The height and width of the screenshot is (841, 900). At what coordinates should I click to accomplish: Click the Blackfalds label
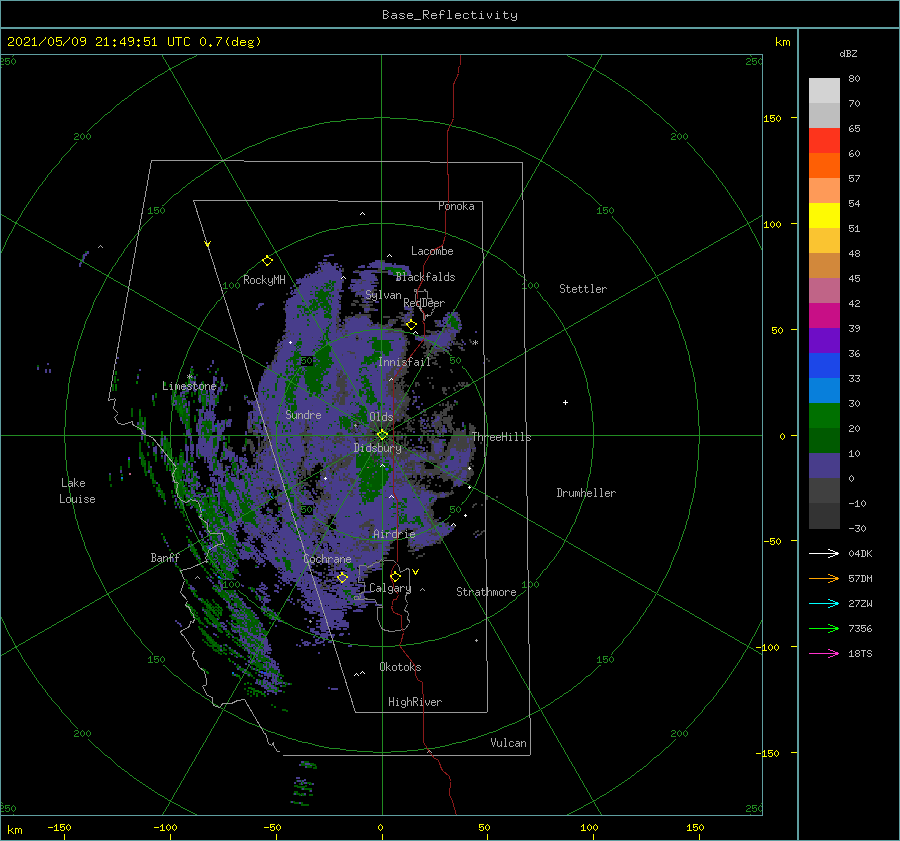425,277
